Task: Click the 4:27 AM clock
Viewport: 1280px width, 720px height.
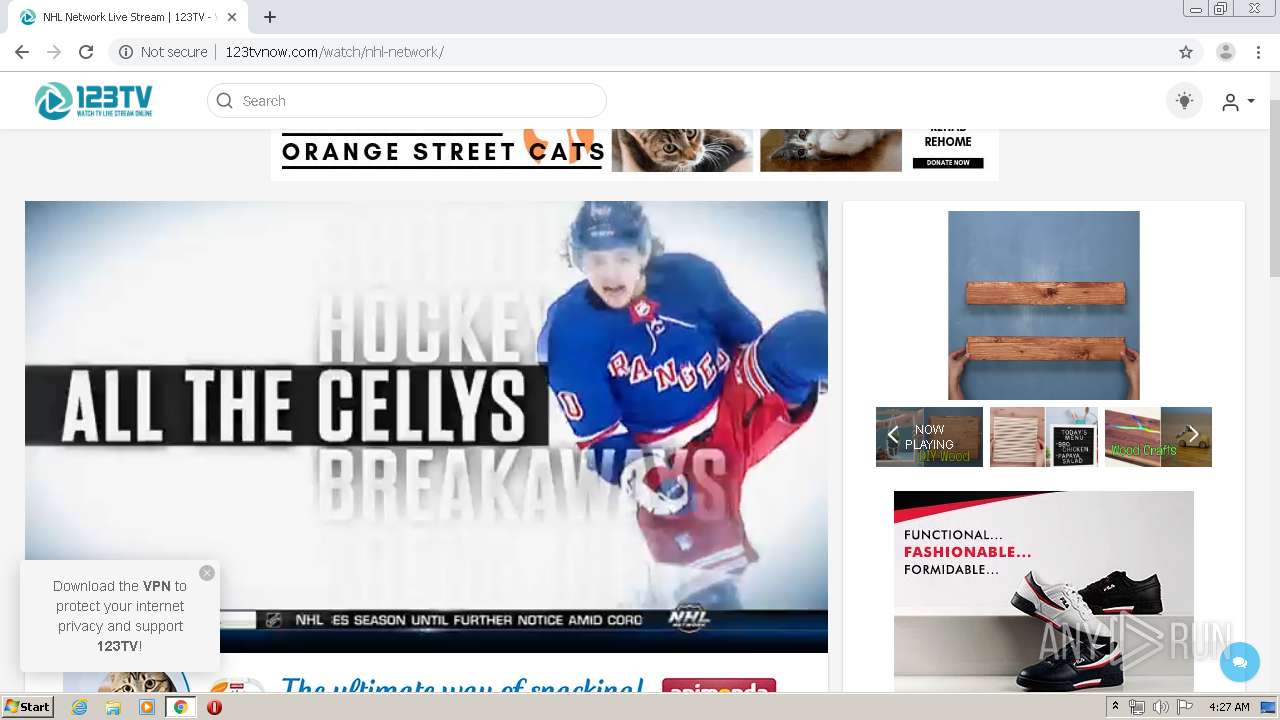Action: click(x=1229, y=707)
